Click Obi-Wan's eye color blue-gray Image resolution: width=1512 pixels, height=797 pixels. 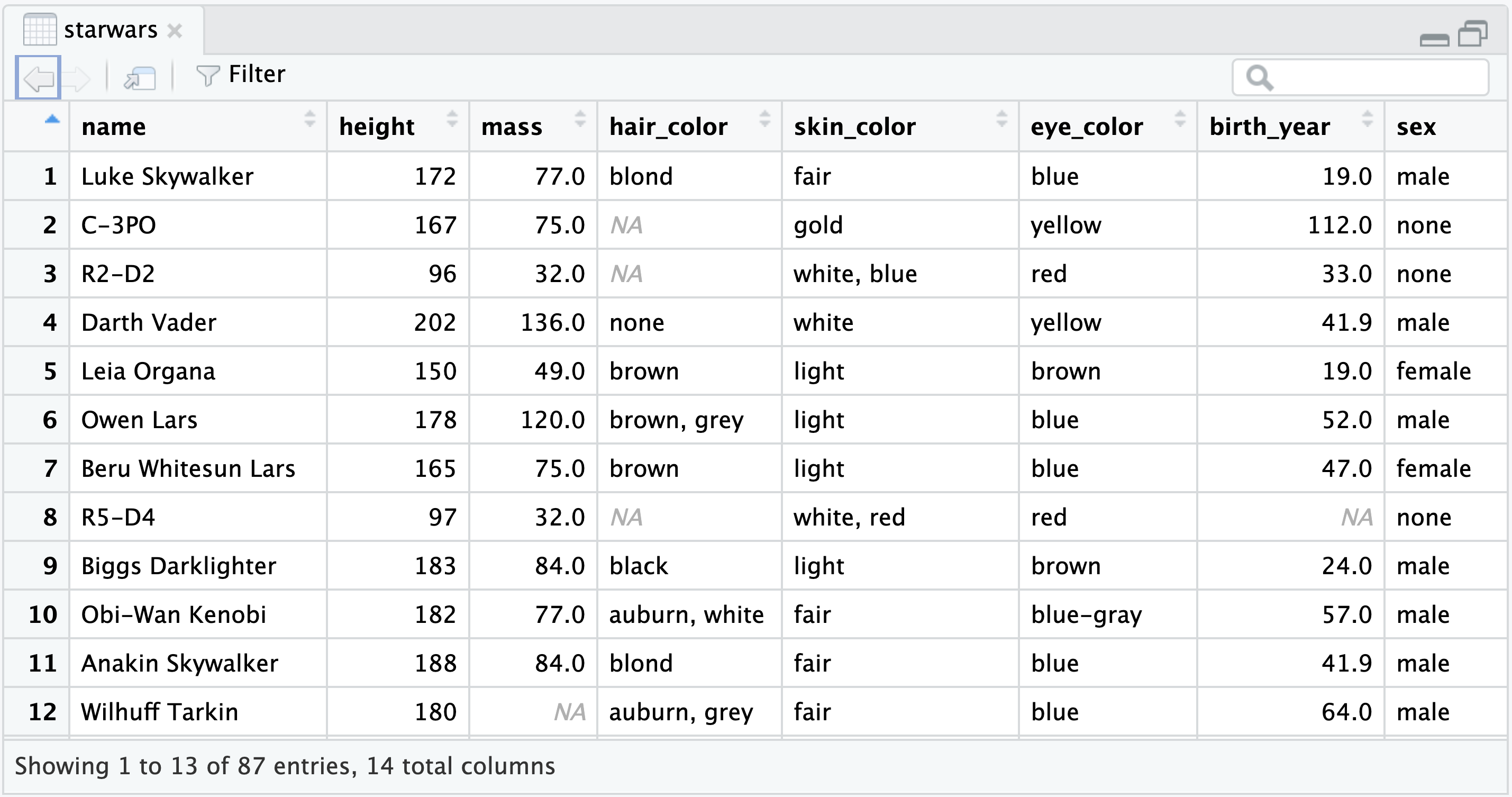click(1087, 615)
